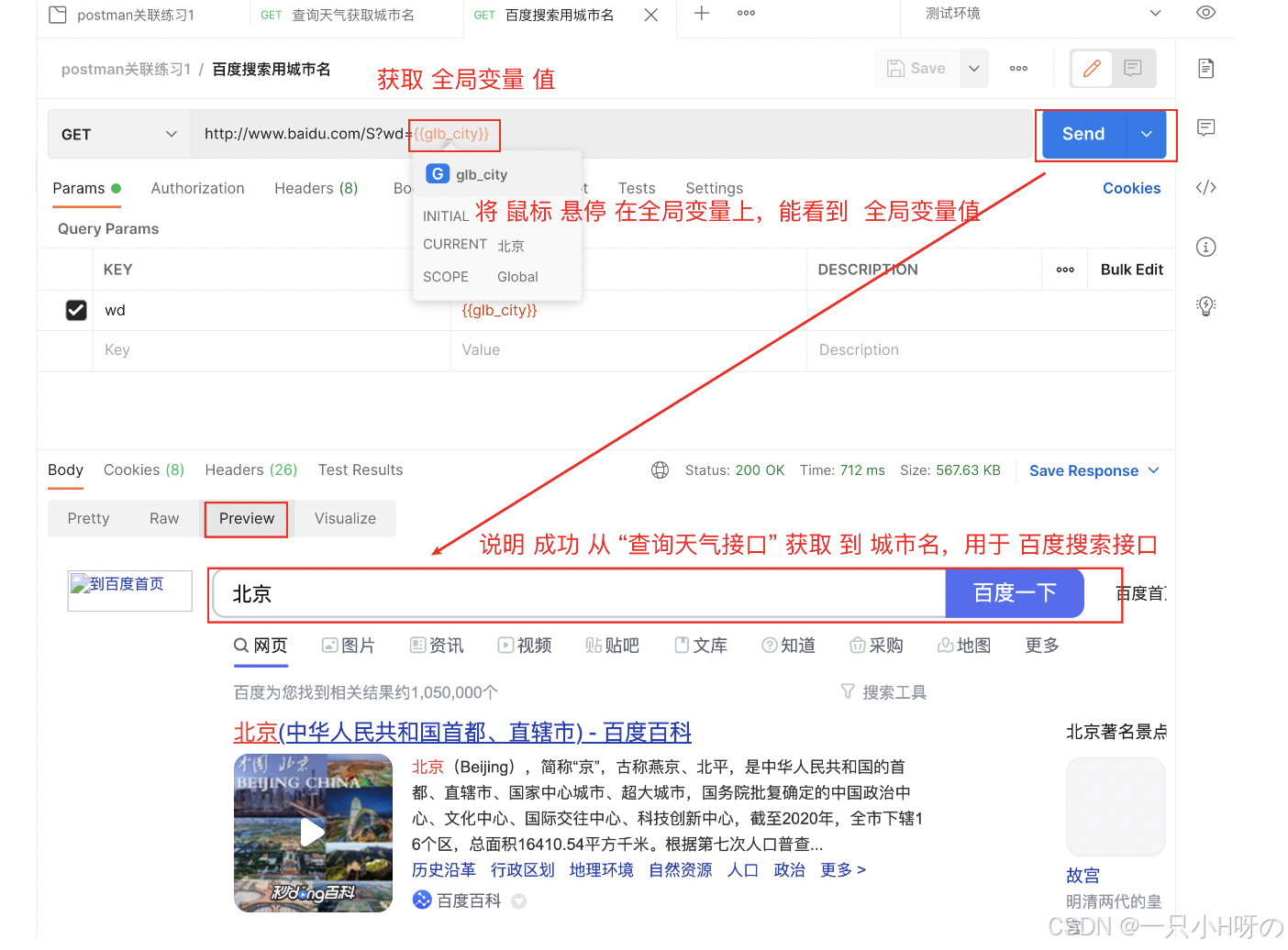Screen dimensions: 1288x950
Task: Click the Save request button
Action: pyautogui.click(x=916, y=69)
